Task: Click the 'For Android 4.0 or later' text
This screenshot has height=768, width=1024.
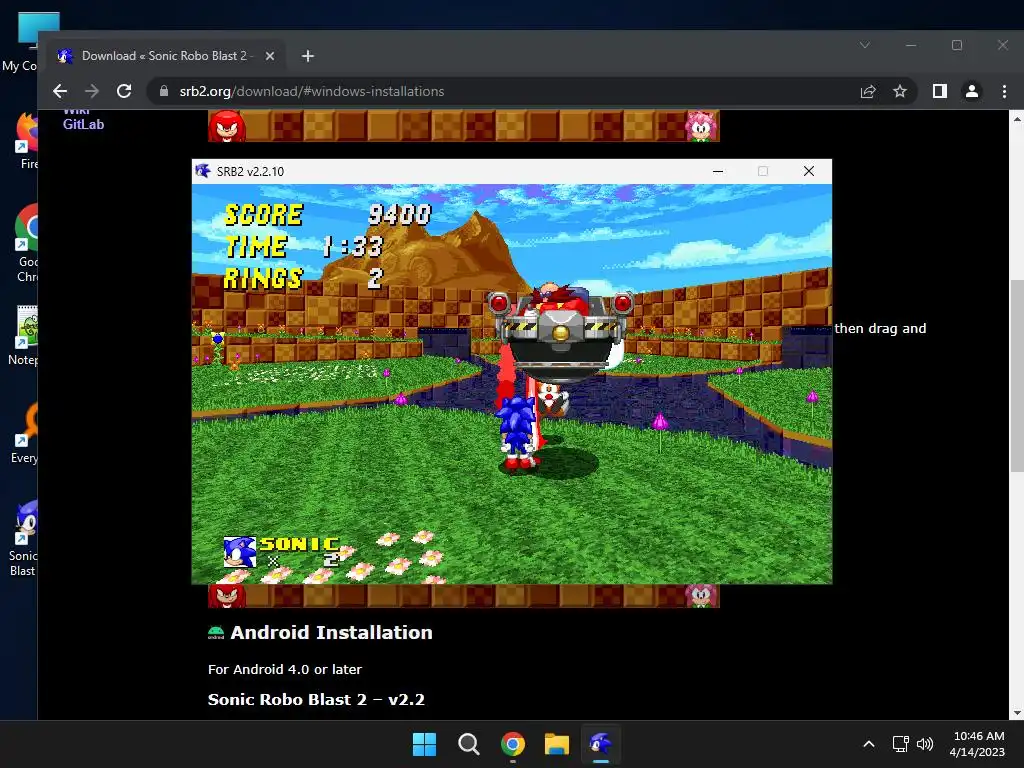Action: tap(285, 669)
